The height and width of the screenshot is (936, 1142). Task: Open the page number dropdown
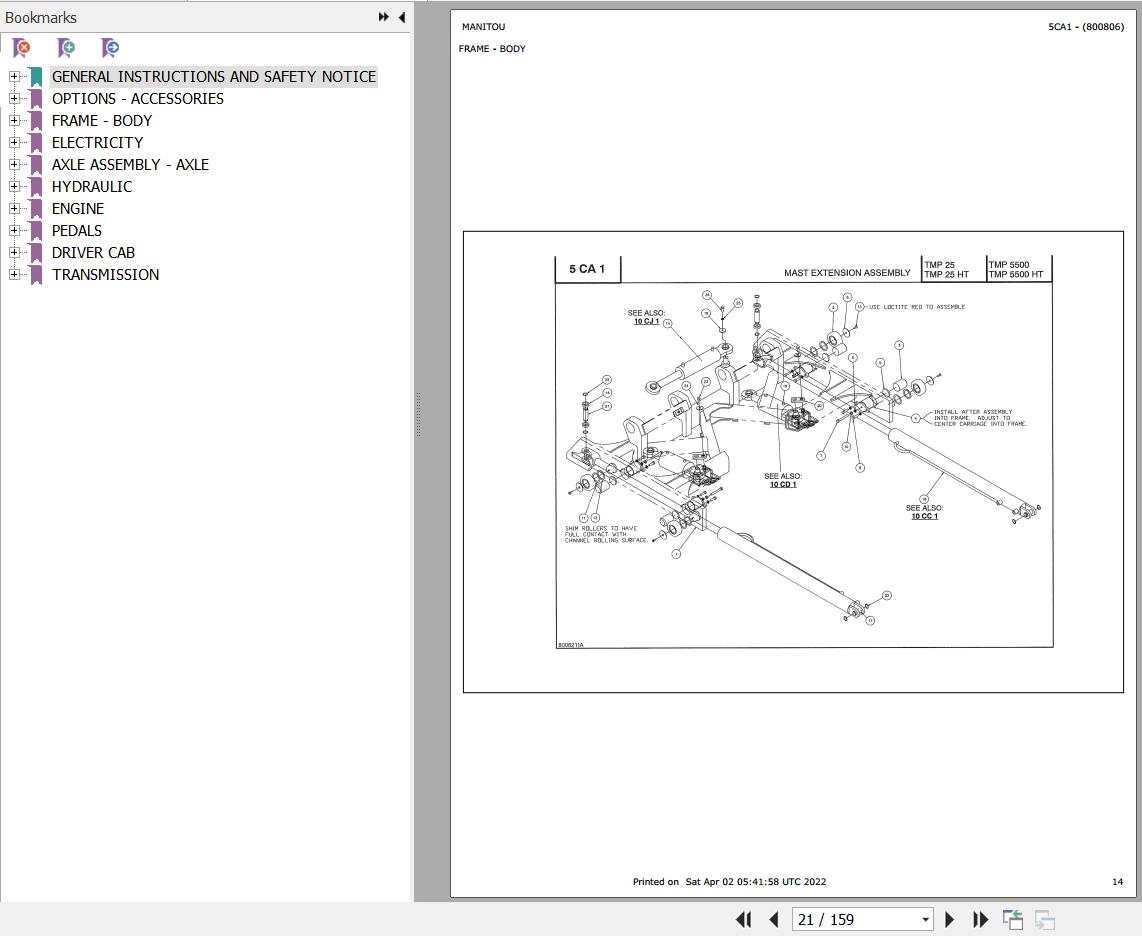click(x=926, y=918)
